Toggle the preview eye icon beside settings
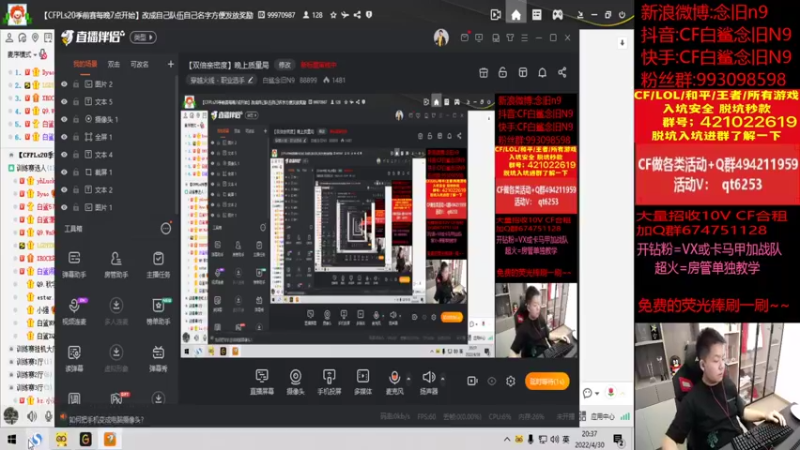This screenshot has width=800, height=450. coord(492,381)
